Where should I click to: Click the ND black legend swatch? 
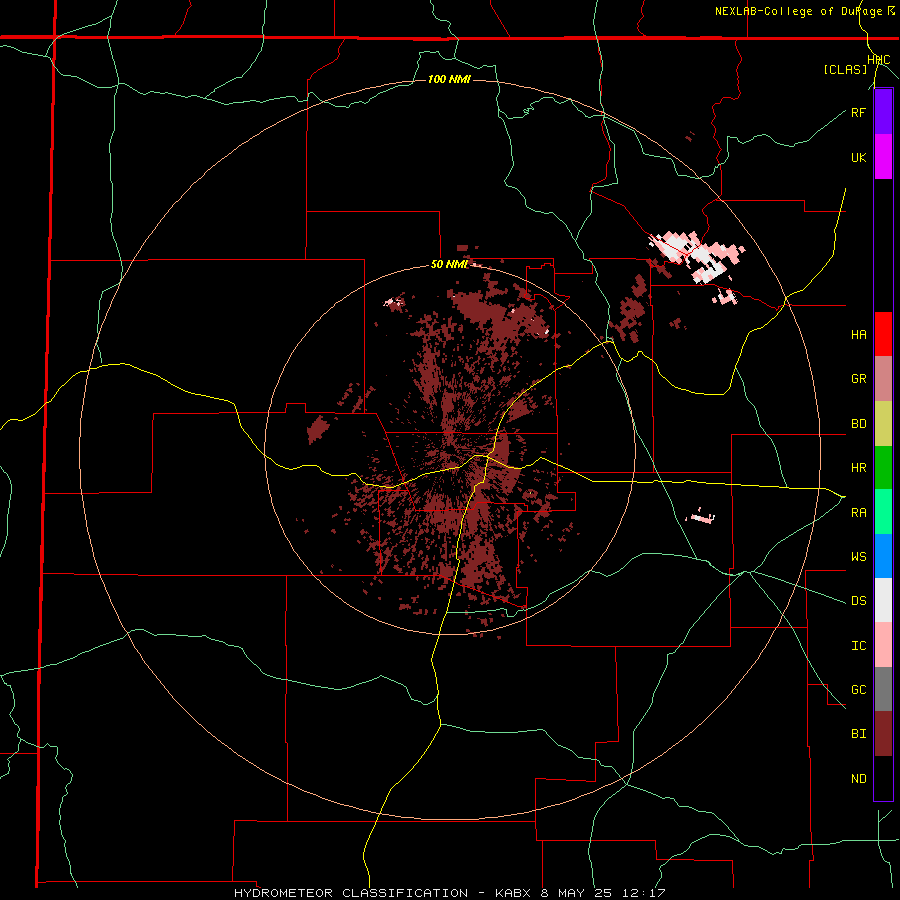(x=883, y=778)
